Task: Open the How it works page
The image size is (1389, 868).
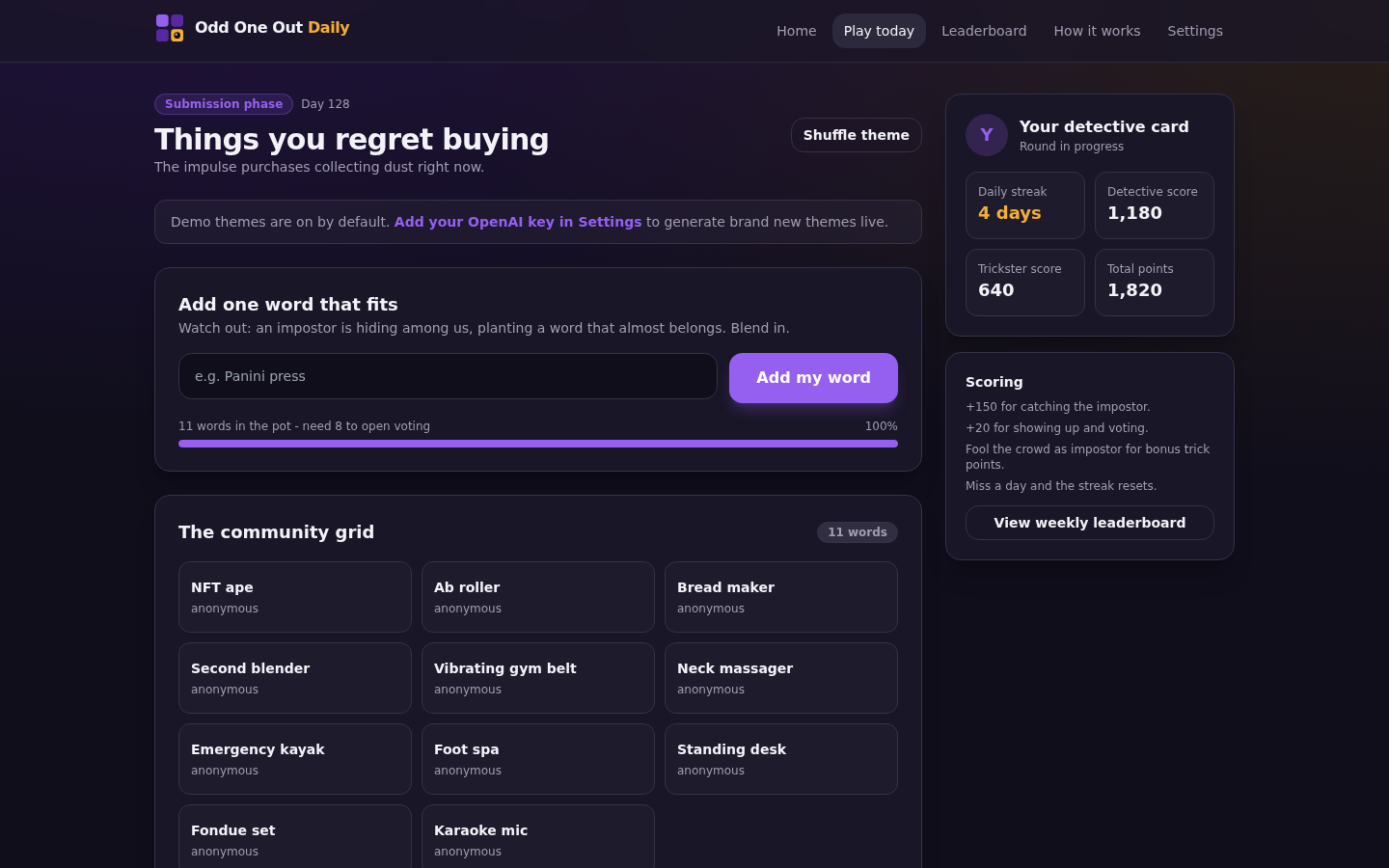Action: point(1097,31)
